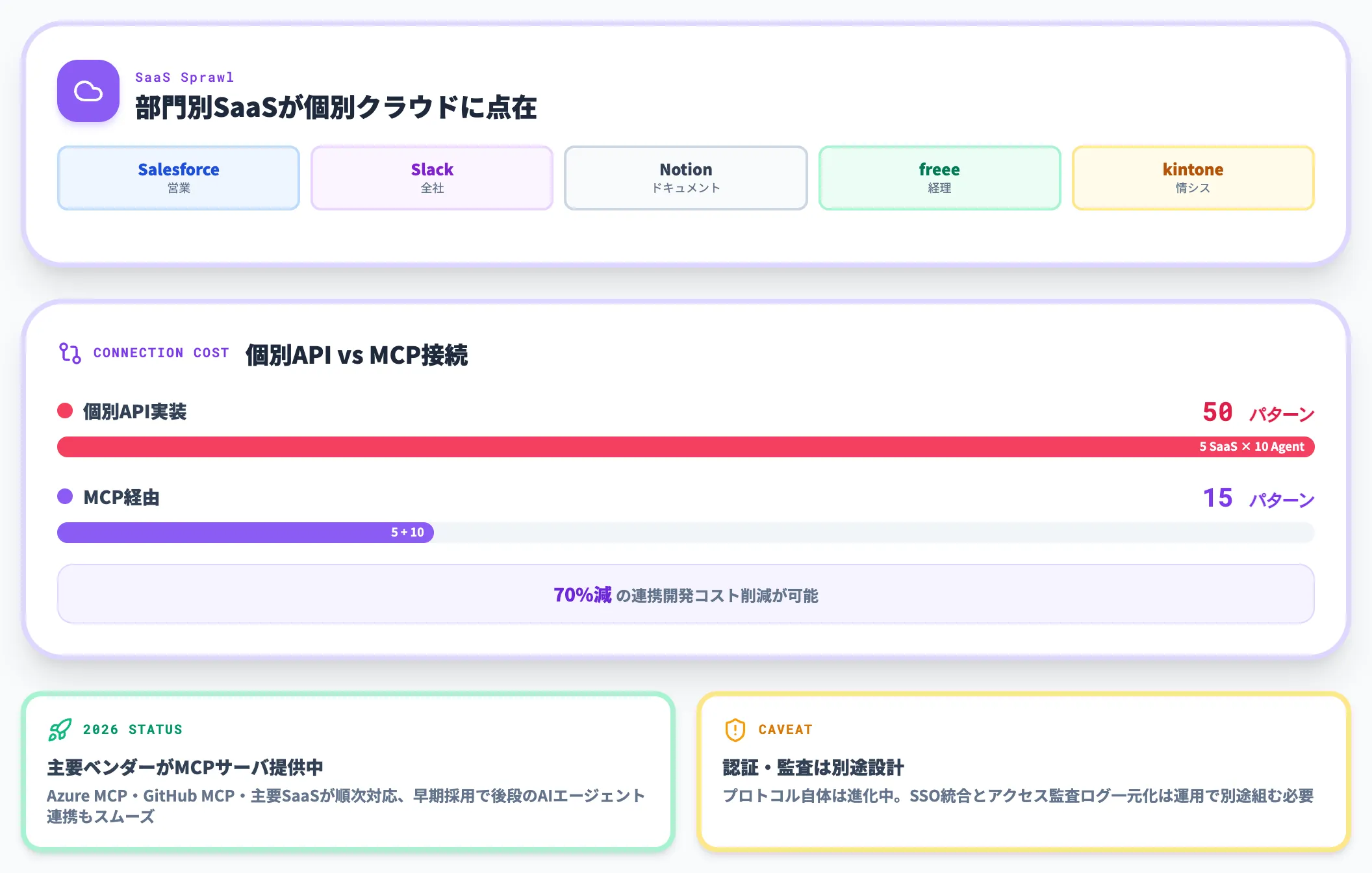
Task: Click the orange shield caveat icon
Action: pos(735,729)
